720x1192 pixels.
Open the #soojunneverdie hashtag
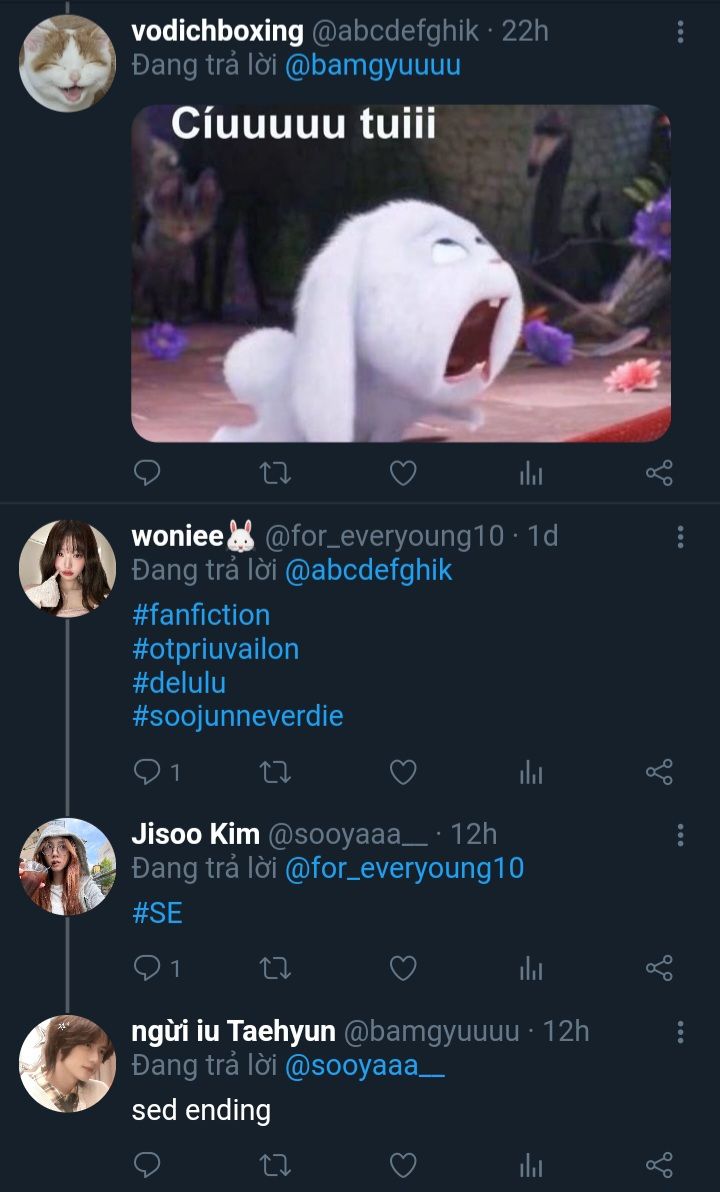pyautogui.click(x=237, y=717)
